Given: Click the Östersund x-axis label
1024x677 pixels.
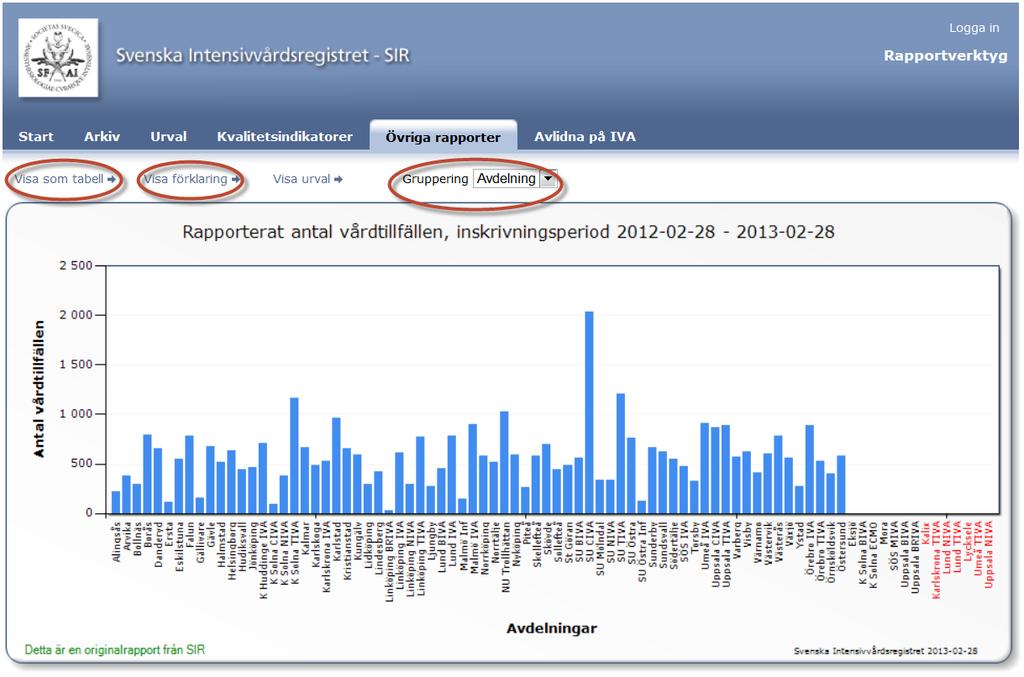Looking at the screenshot, I should click(x=842, y=544).
